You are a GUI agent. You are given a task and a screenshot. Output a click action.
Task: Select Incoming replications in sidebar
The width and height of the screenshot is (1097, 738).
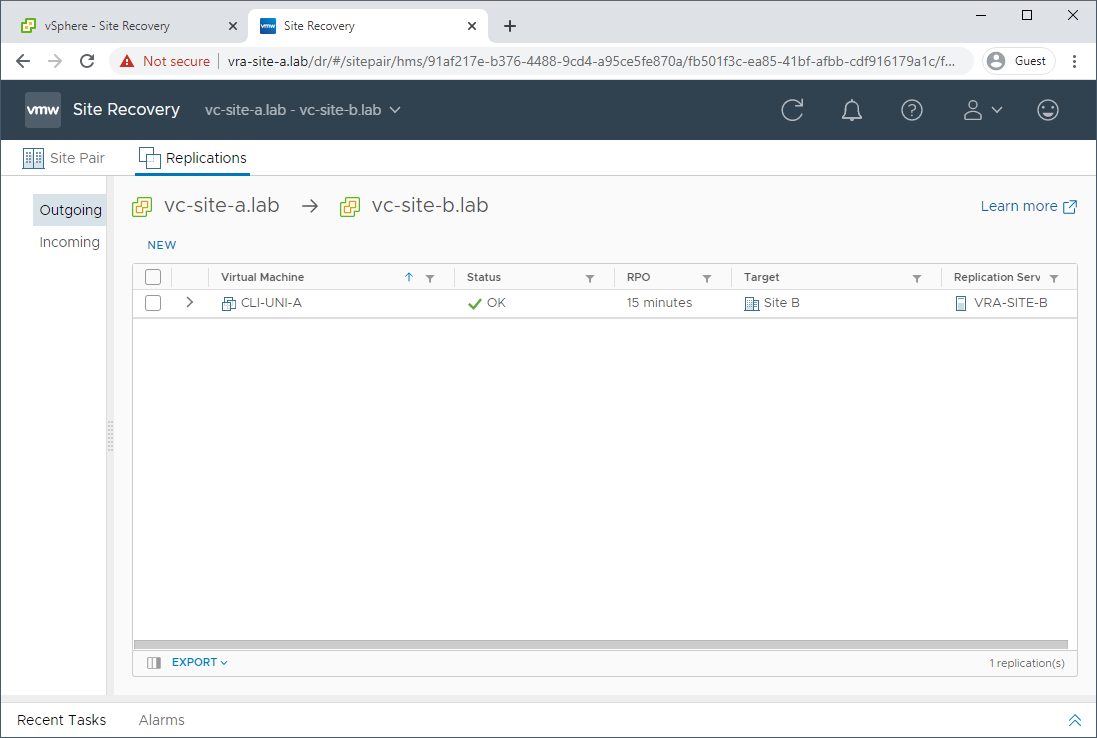click(69, 242)
